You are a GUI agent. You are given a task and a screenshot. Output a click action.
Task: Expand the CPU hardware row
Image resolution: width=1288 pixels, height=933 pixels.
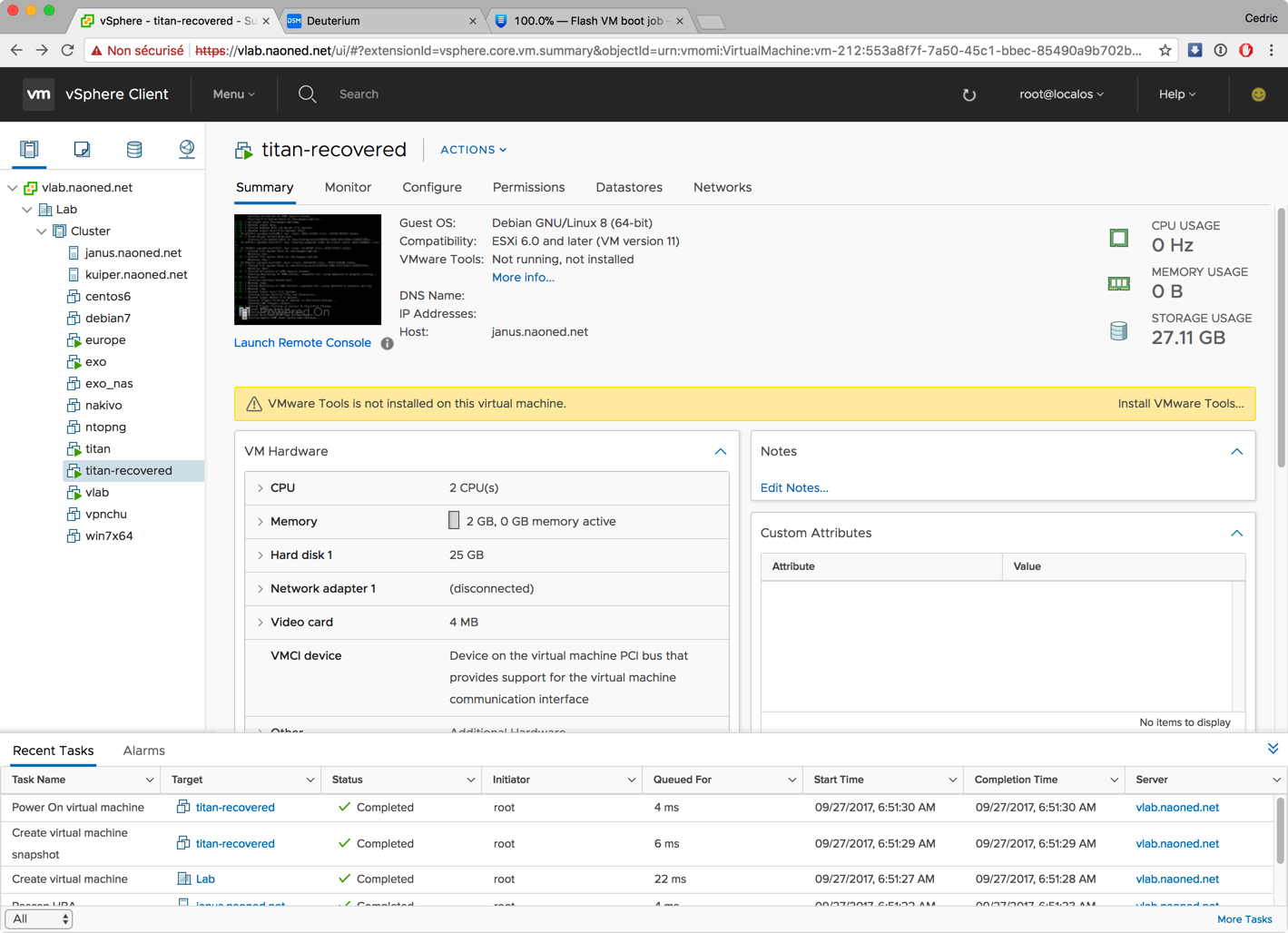click(261, 488)
